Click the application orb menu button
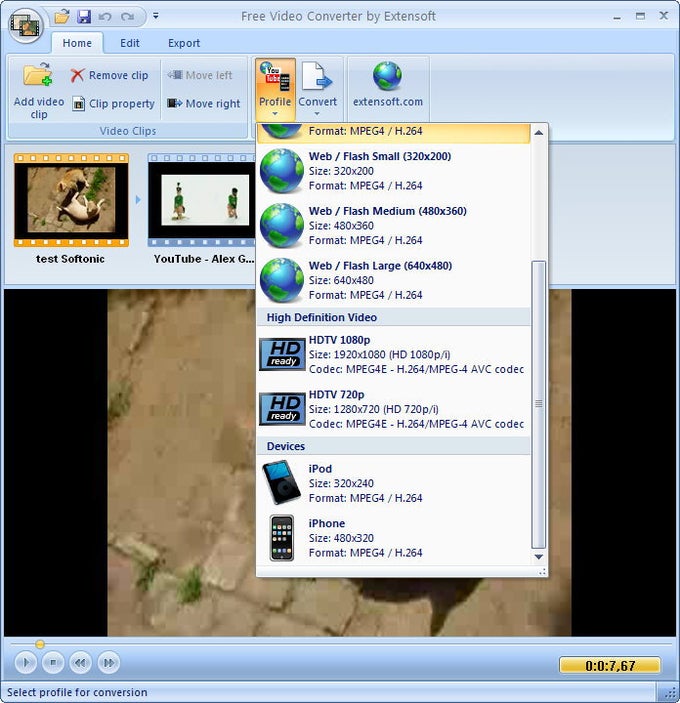Image resolution: width=680 pixels, height=703 pixels. (26, 25)
